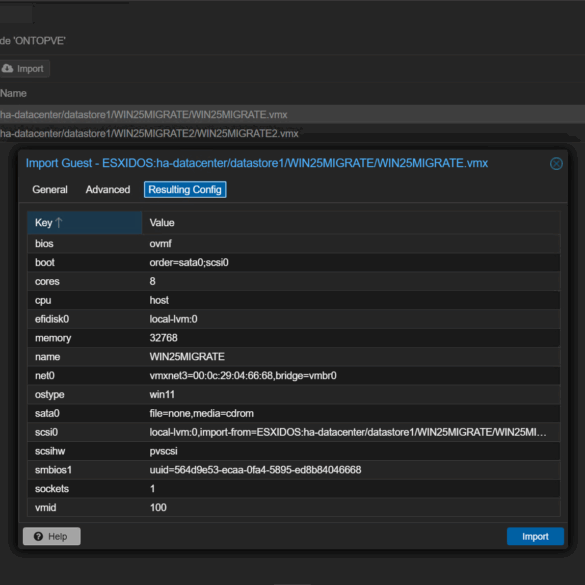Select the memory 32768 row

[294, 338]
